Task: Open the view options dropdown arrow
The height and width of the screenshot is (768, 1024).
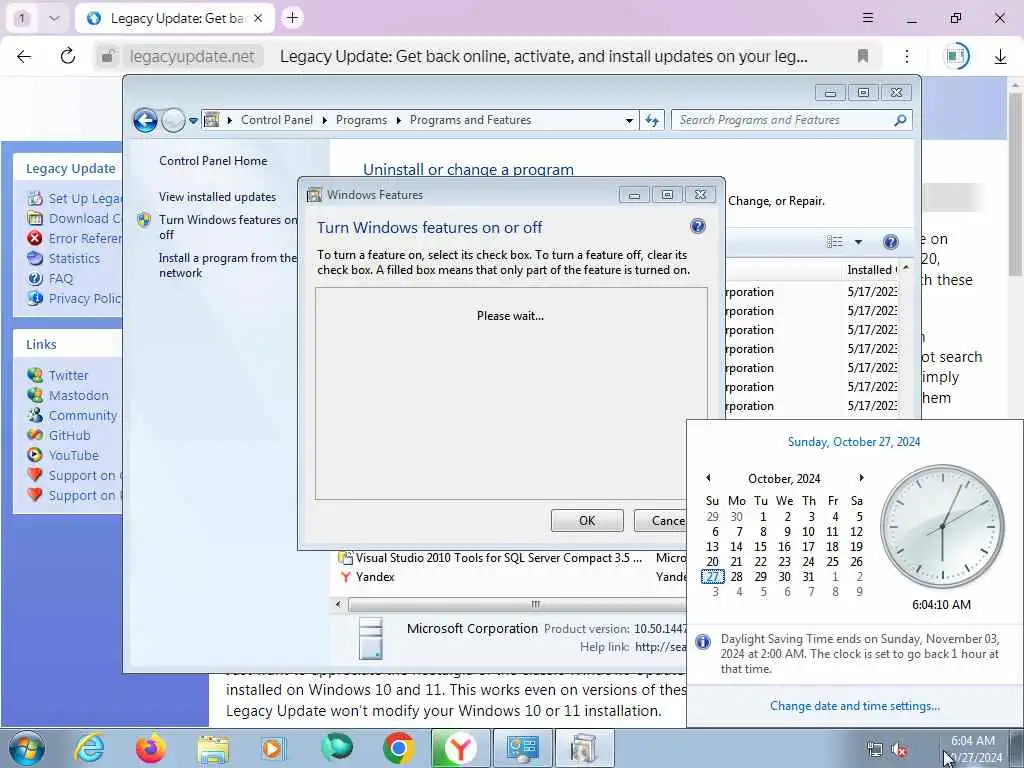Action: [858, 242]
